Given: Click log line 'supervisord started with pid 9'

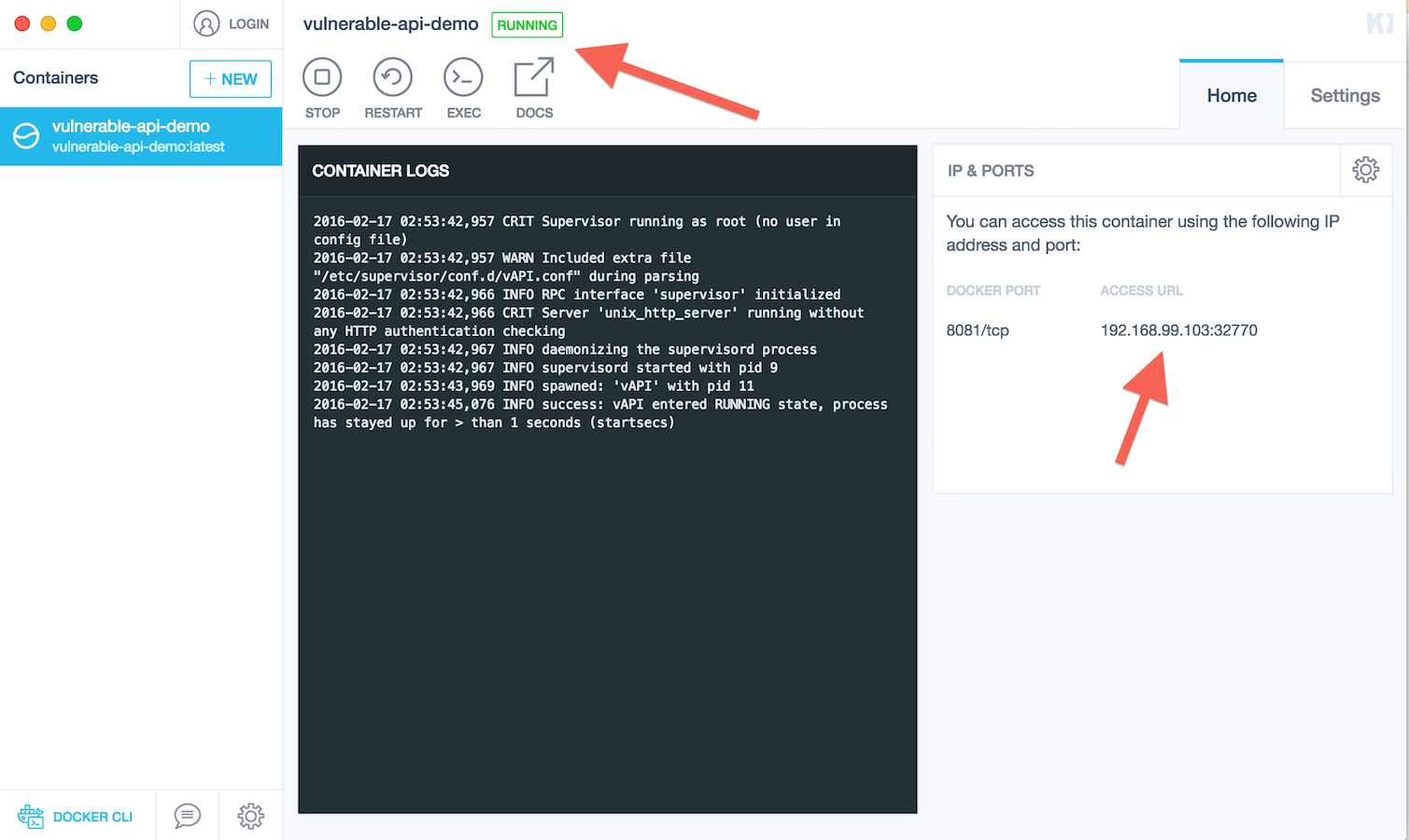Looking at the screenshot, I should (545, 368).
